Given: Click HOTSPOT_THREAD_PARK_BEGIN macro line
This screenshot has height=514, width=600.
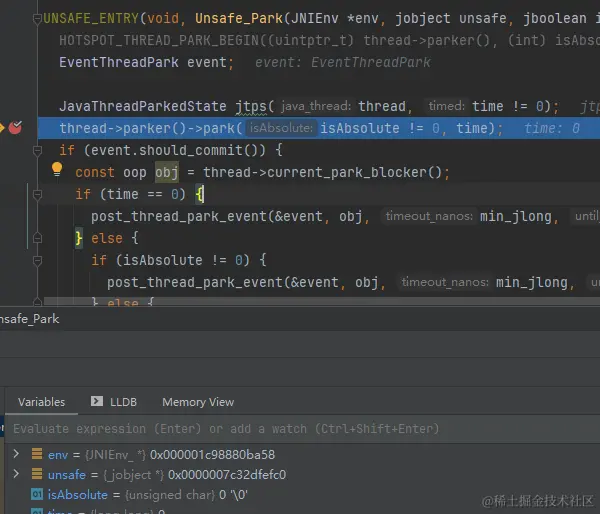Looking at the screenshot, I should [x=329, y=40].
